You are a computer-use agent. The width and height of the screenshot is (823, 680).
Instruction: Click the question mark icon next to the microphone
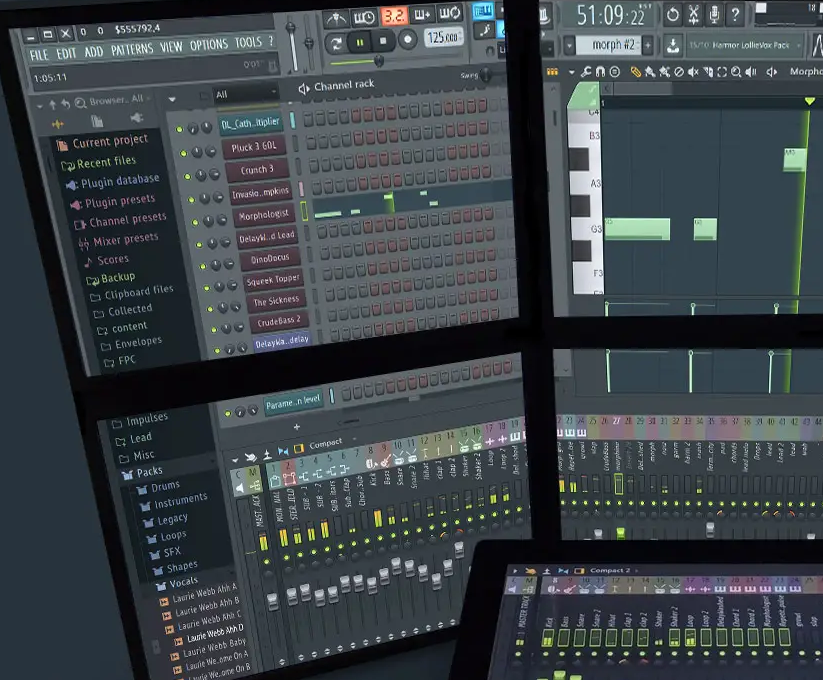[x=735, y=14]
